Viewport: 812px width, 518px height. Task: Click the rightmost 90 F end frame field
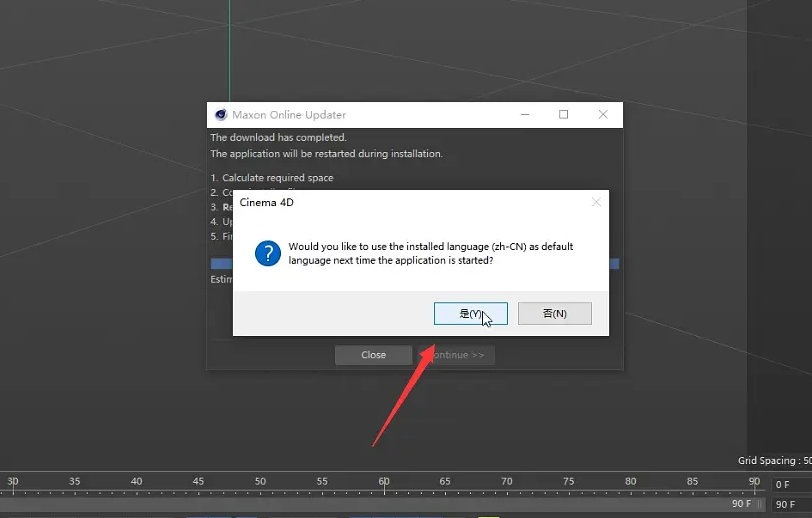click(790, 505)
